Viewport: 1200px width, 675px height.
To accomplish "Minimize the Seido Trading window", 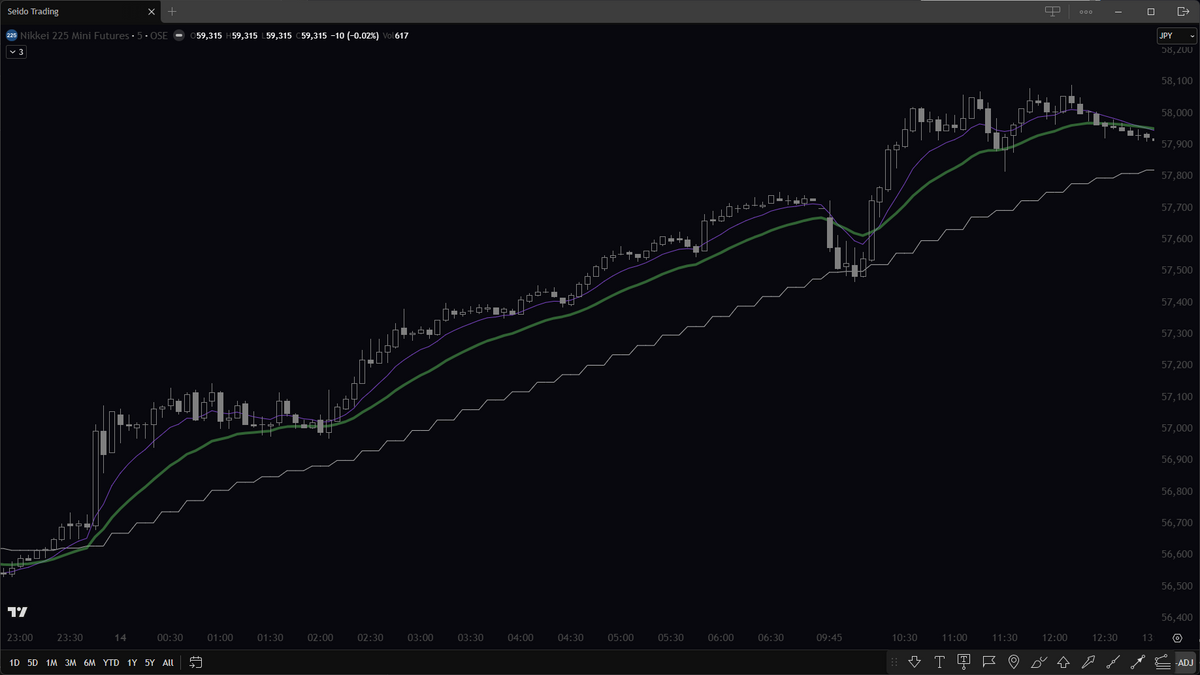I will (x=1120, y=12).
